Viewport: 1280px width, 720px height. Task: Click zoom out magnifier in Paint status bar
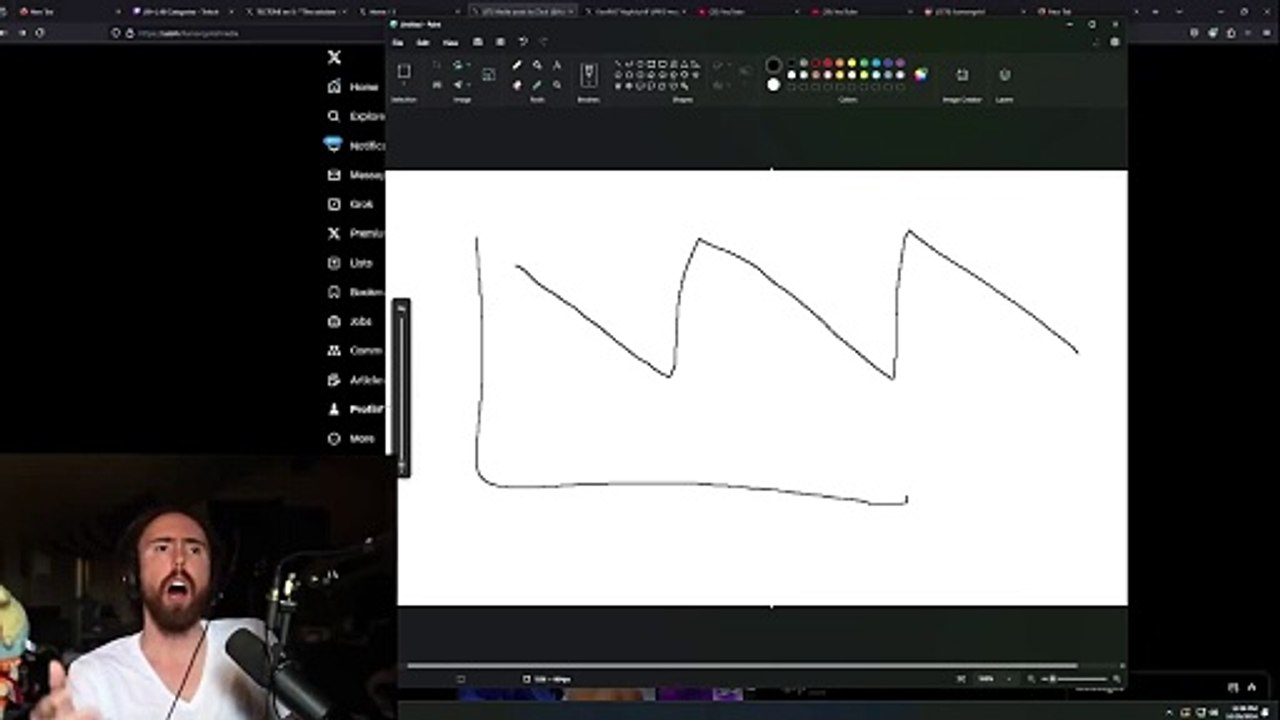[1031, 679]
